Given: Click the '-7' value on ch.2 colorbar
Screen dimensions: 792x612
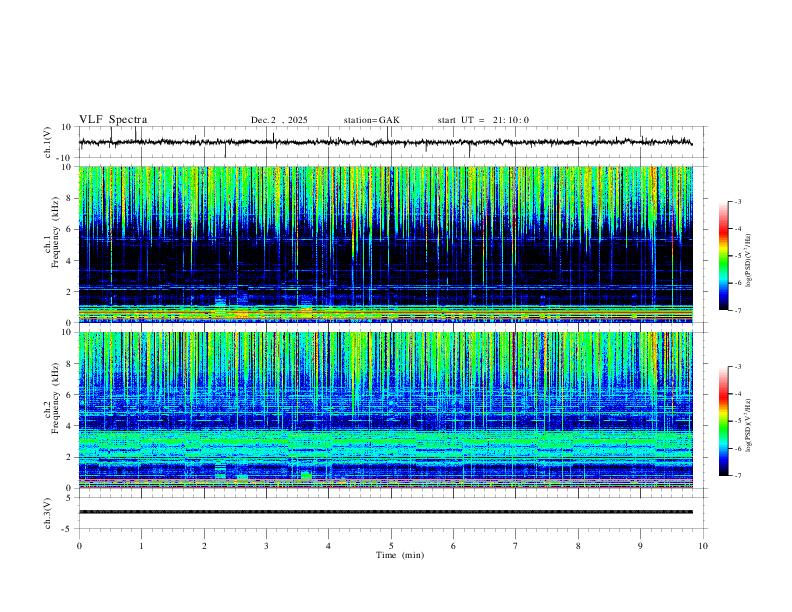Looking at the screenshot, I should (737, 476).
